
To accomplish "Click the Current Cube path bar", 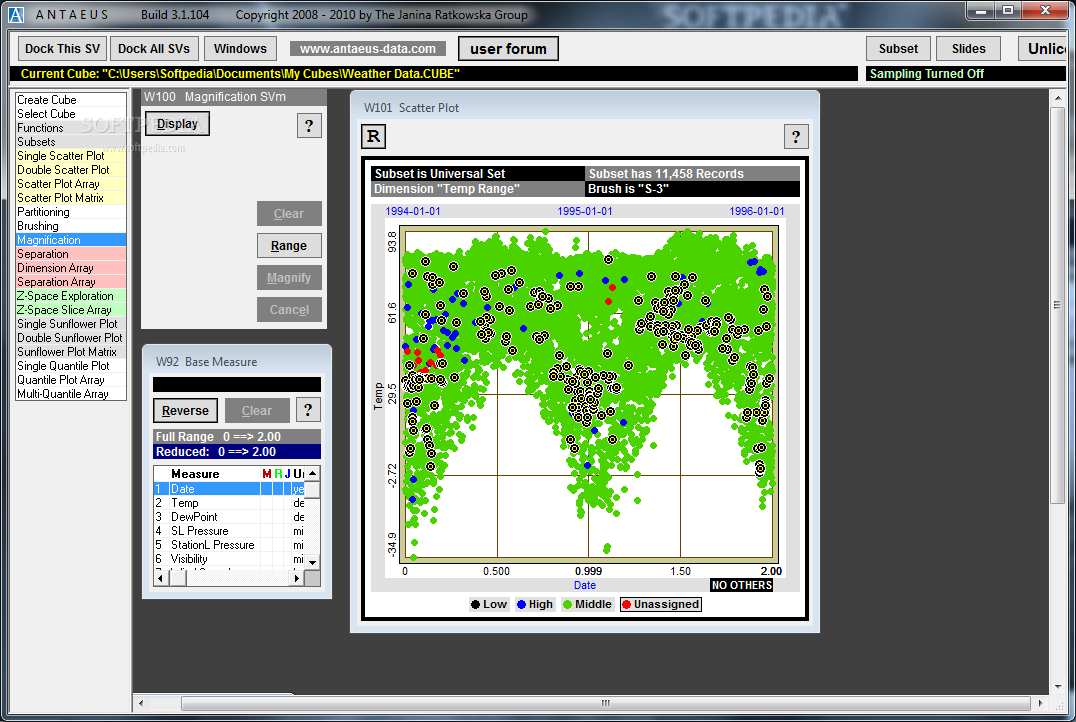I will 434,74.
